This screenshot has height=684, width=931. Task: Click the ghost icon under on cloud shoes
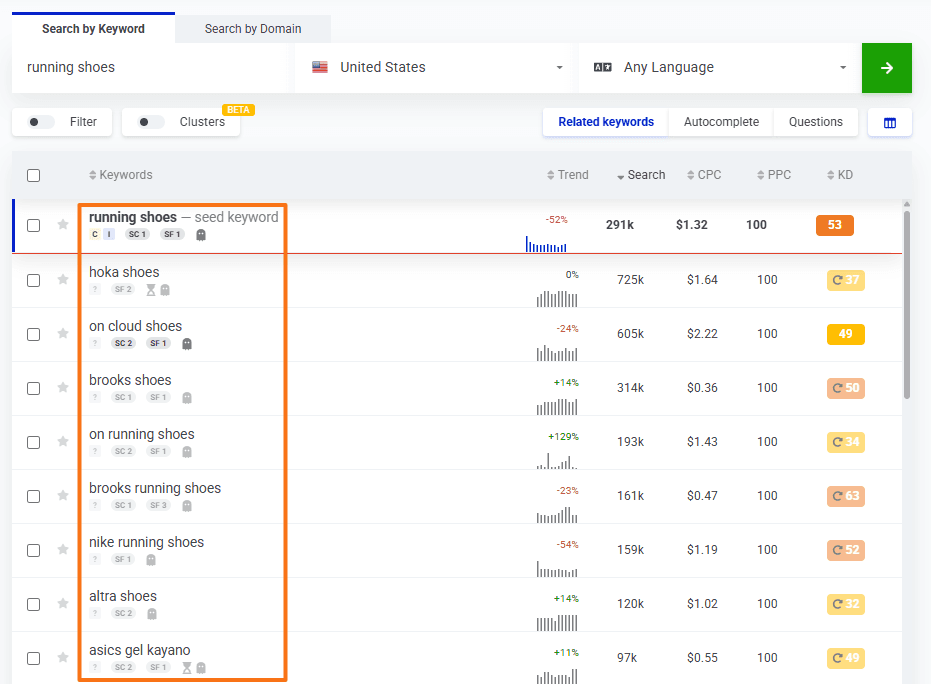187,344
